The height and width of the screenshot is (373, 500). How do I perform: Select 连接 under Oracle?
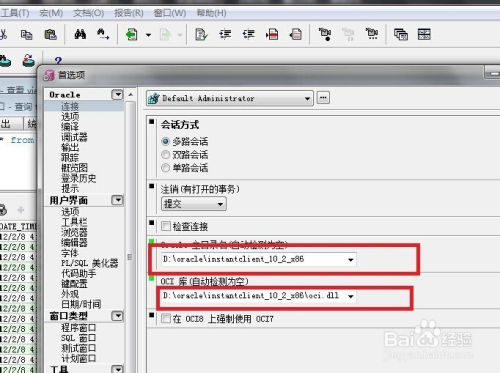pos(70,106)
